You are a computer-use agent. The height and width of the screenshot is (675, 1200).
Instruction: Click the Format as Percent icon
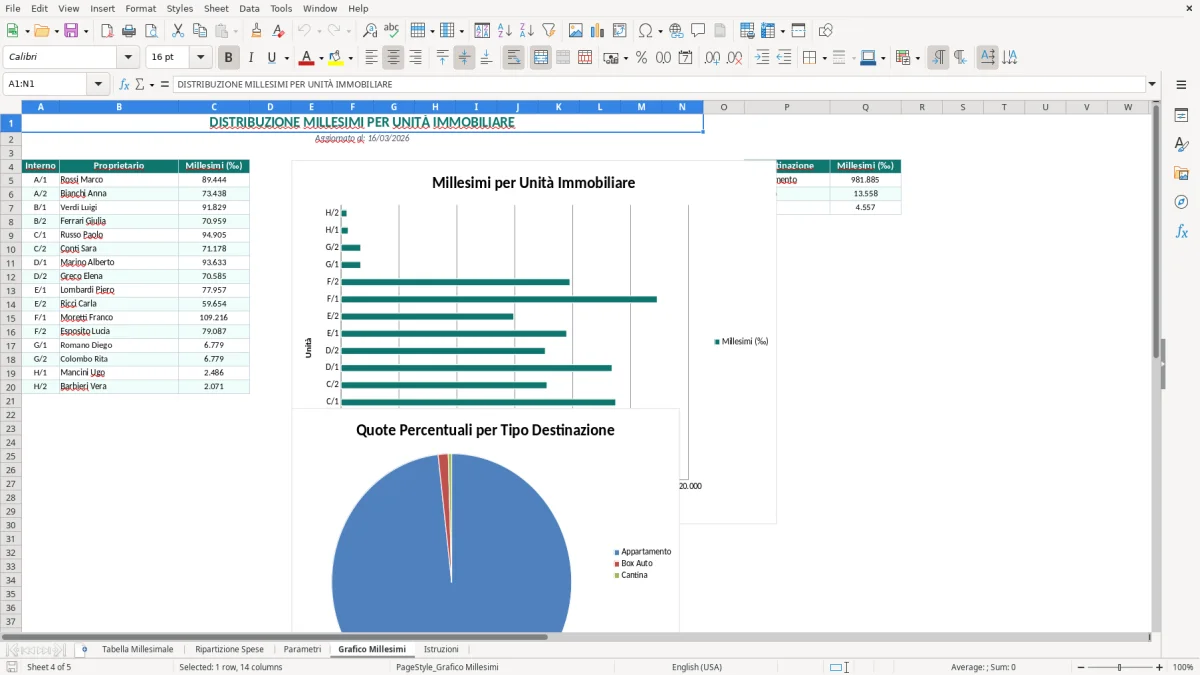coord(641,58)
